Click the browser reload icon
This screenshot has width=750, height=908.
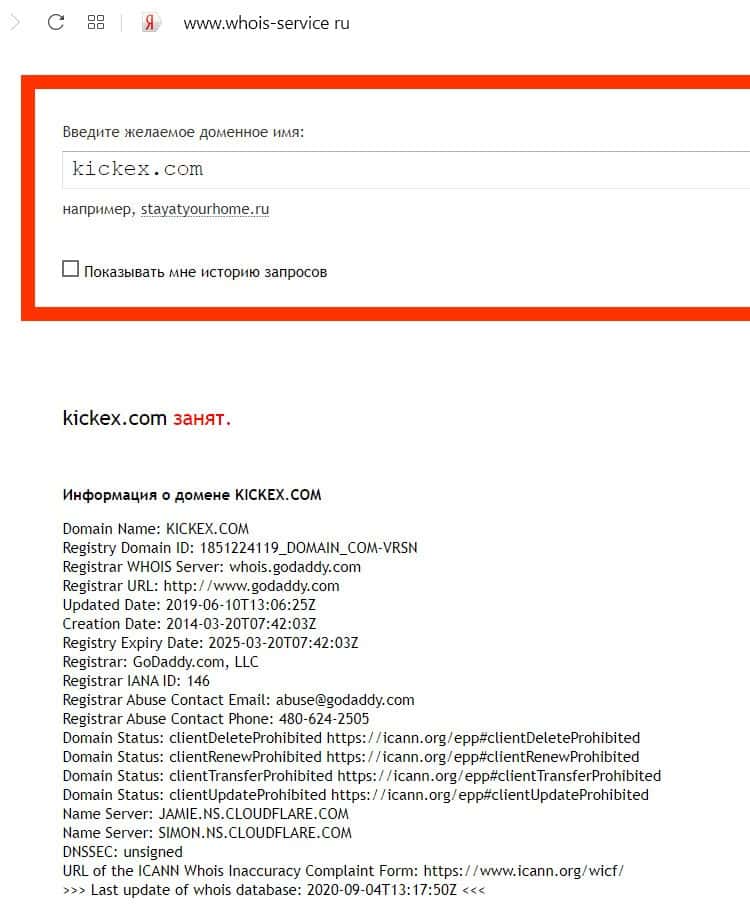[x=56, y=23]
